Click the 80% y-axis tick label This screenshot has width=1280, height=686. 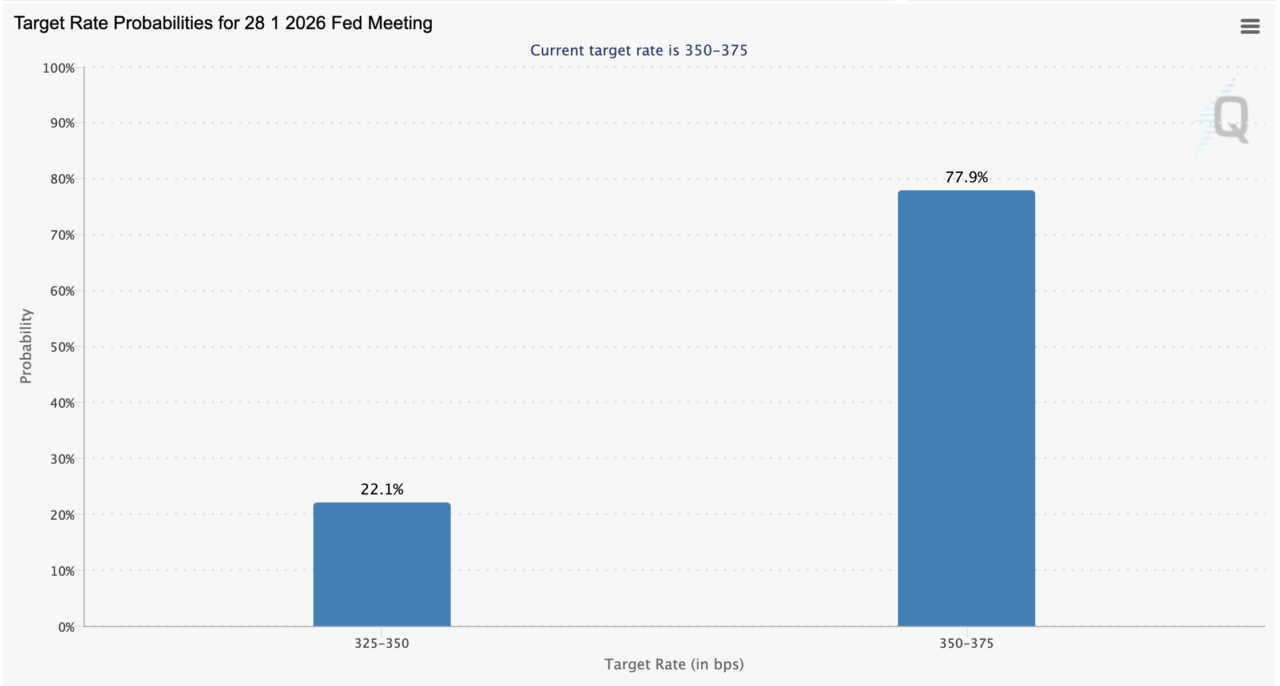60,180
